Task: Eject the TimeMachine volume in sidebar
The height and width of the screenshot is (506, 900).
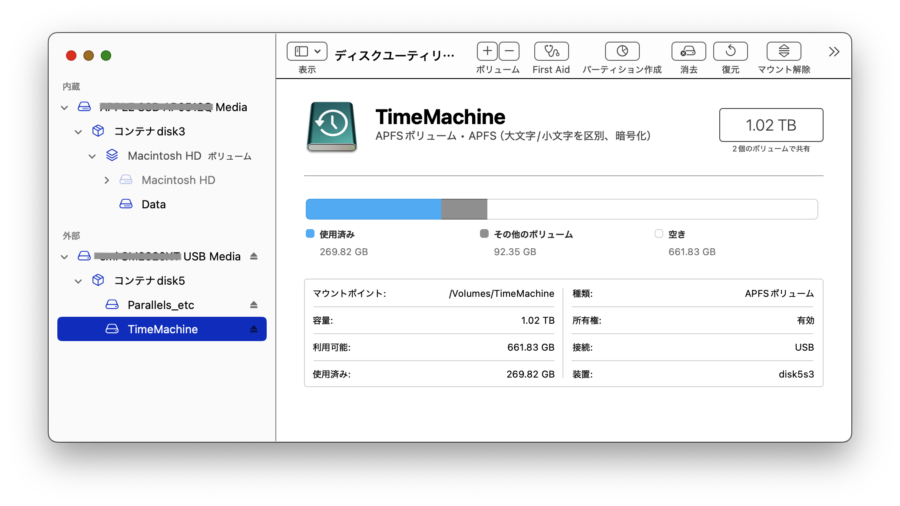Action: (x=254, y=329)
